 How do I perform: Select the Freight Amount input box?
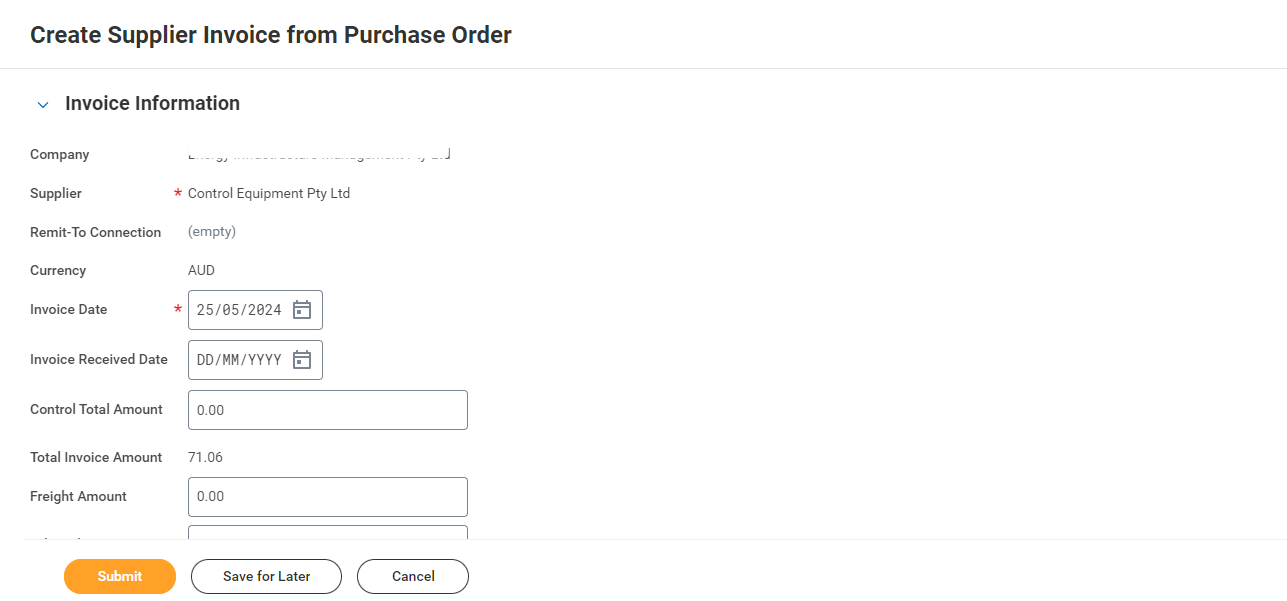(327, 497)
